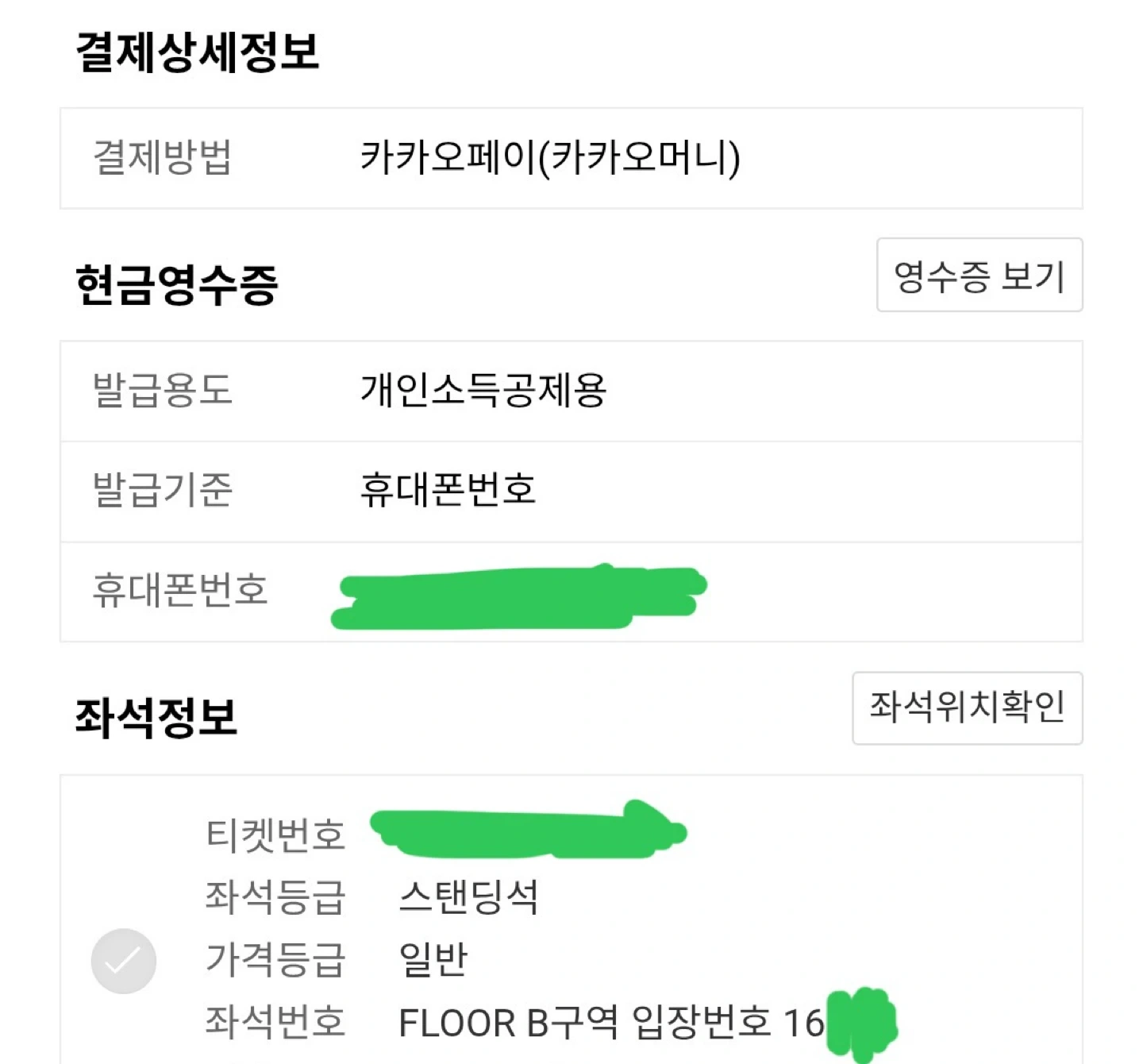Open the 좌석위치확인 seat location button
The width and height of the screenshot is (1143, 1064).
[968, 707]
